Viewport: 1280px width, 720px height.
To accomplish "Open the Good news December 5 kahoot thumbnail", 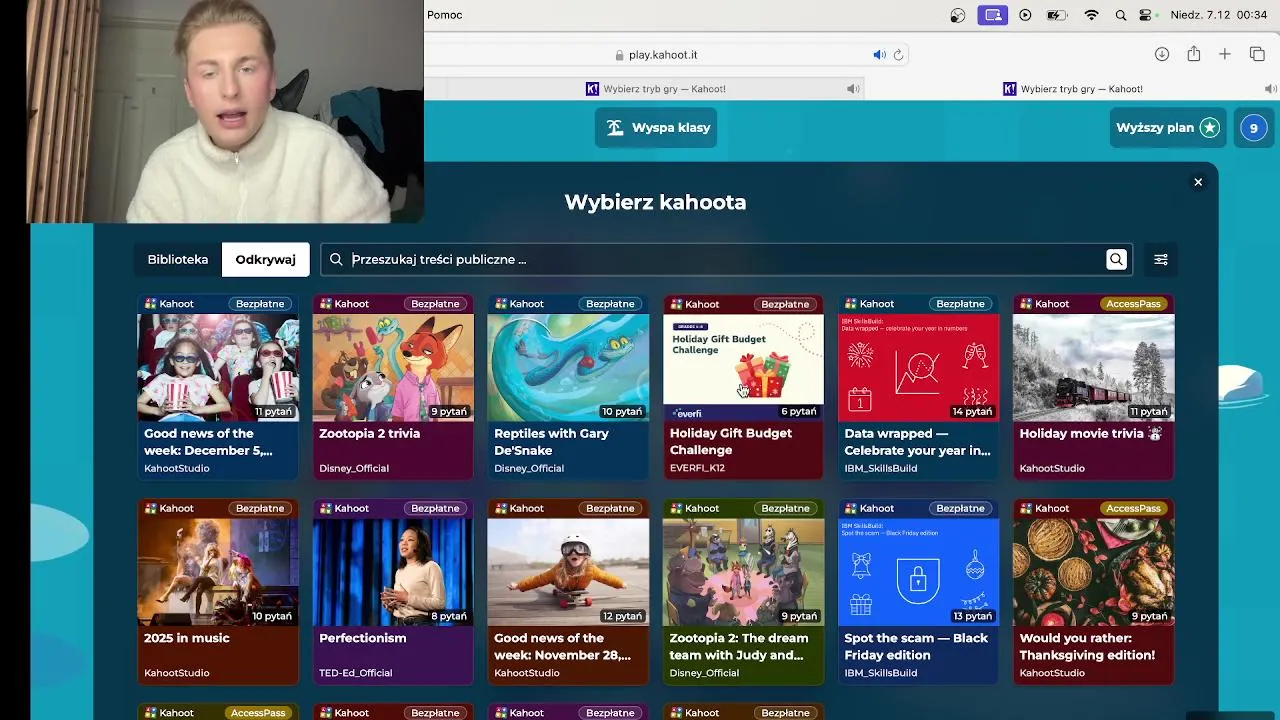I will click(218, 367).
